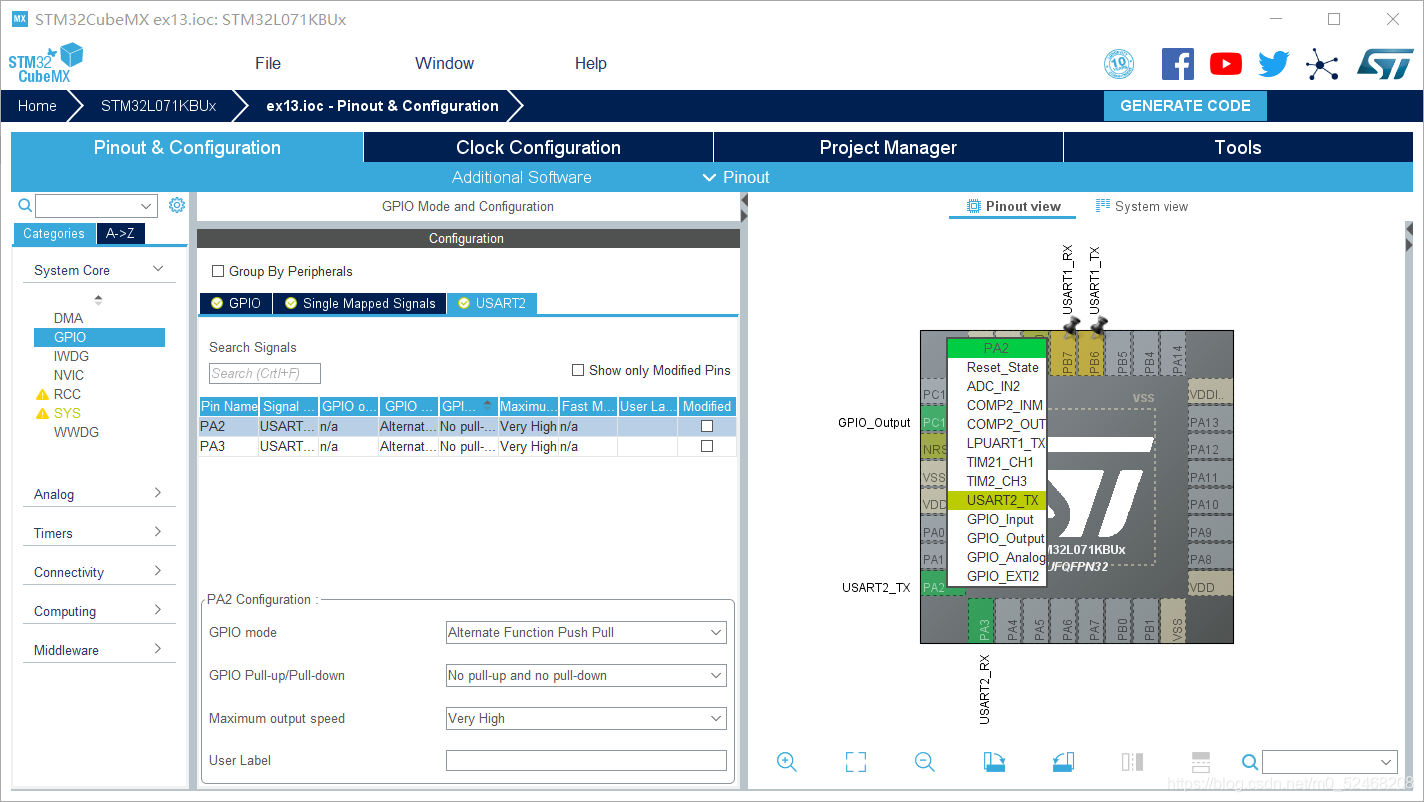The height and width of the screenshot is (802, 1424).
Task: Rotate the chip view counter-clockwise
Action: [1063, 762]
